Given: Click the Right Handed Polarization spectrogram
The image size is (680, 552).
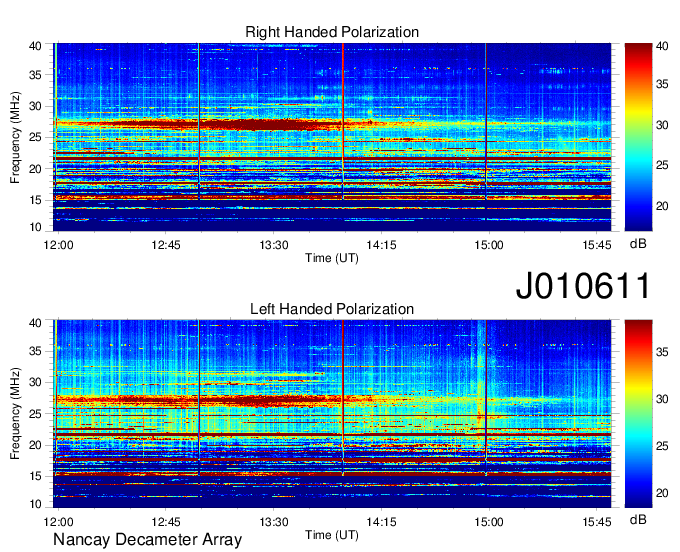Looking at the screenshot, I should tap(332, 137).
